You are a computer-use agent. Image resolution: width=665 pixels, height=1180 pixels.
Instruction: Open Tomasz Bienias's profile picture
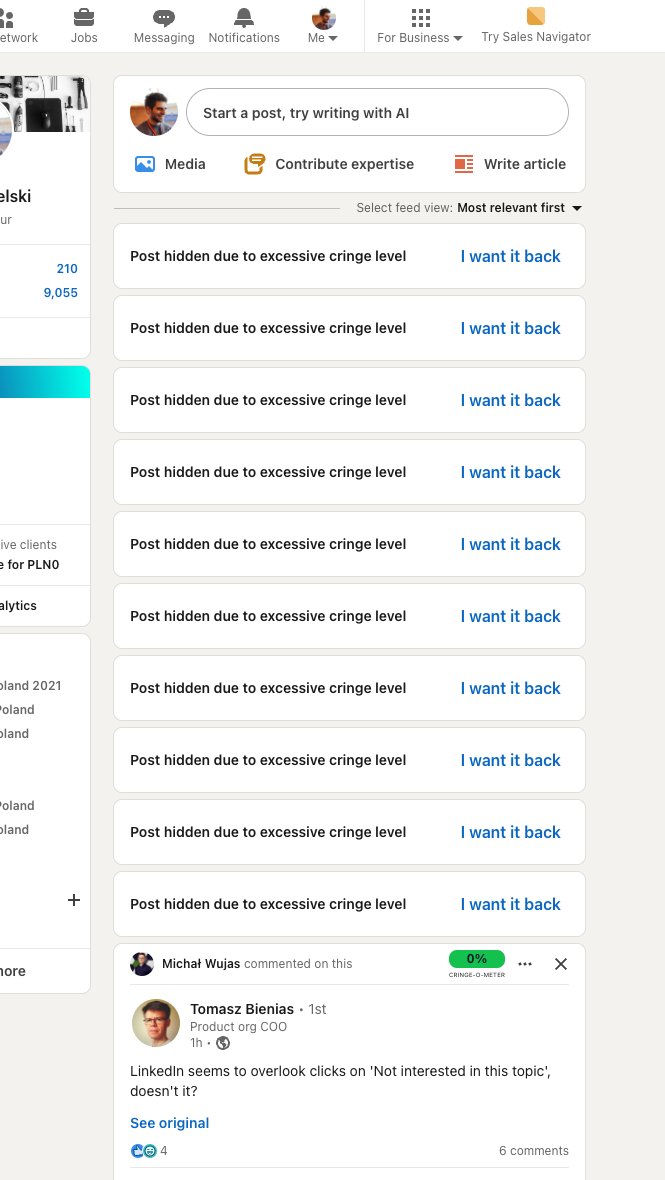pyautogui.click(x=156, y=1023)
